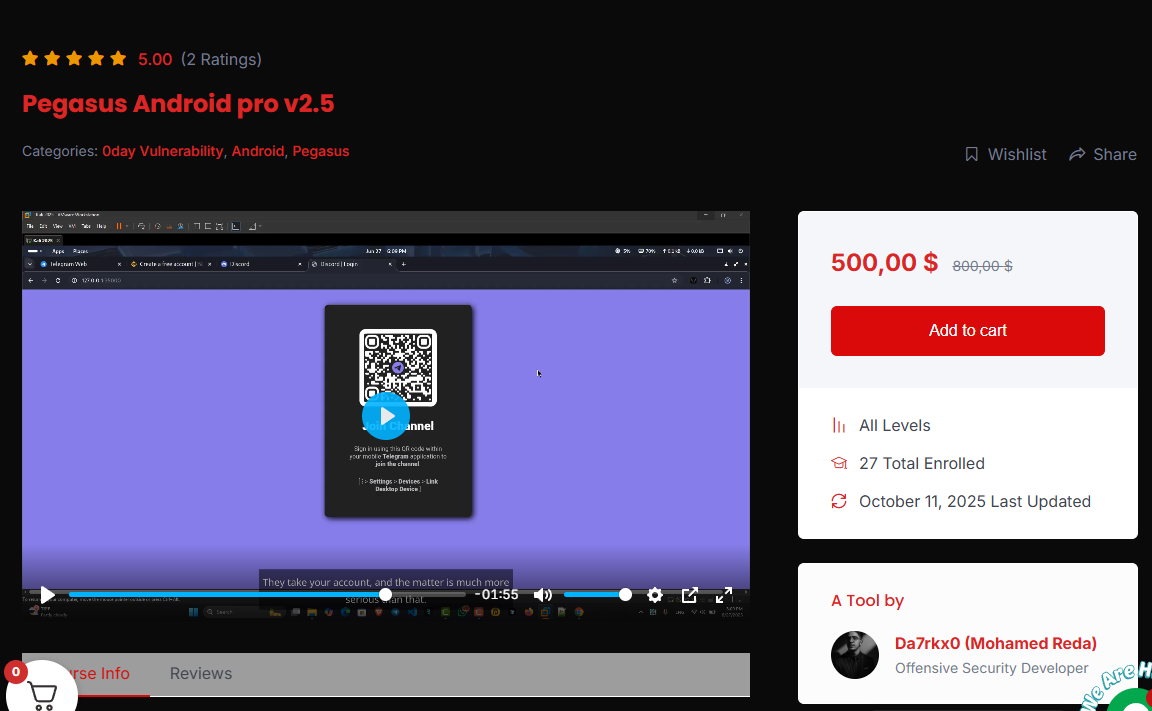Click the levels bar-chart icon
The image size is (1152, 711).
(839, 425)
